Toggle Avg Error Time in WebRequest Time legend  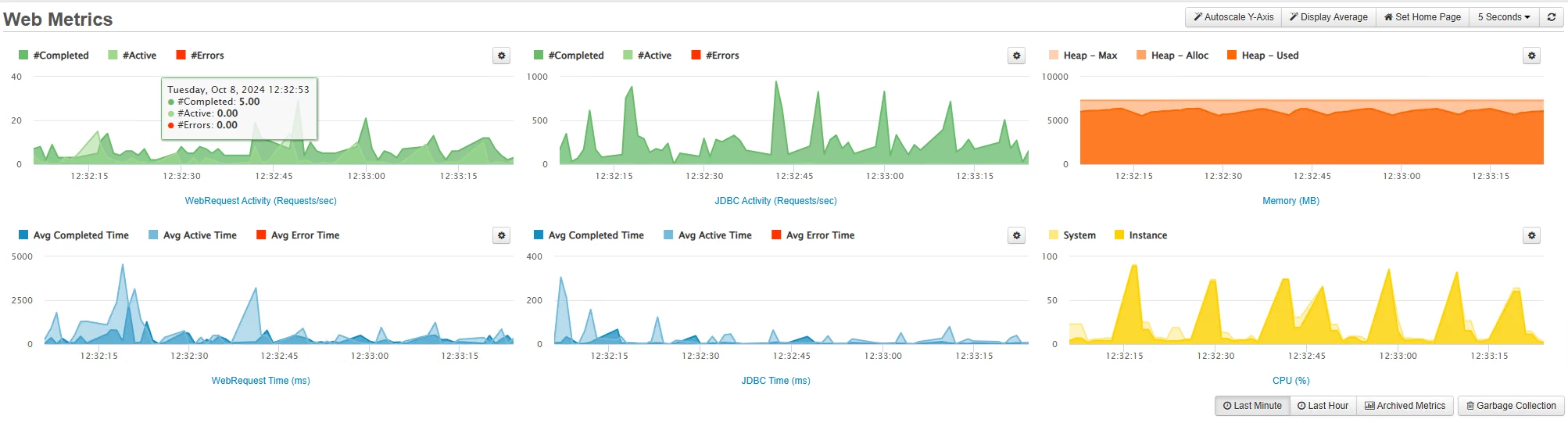pyautogui.click(x=298, y=235)
